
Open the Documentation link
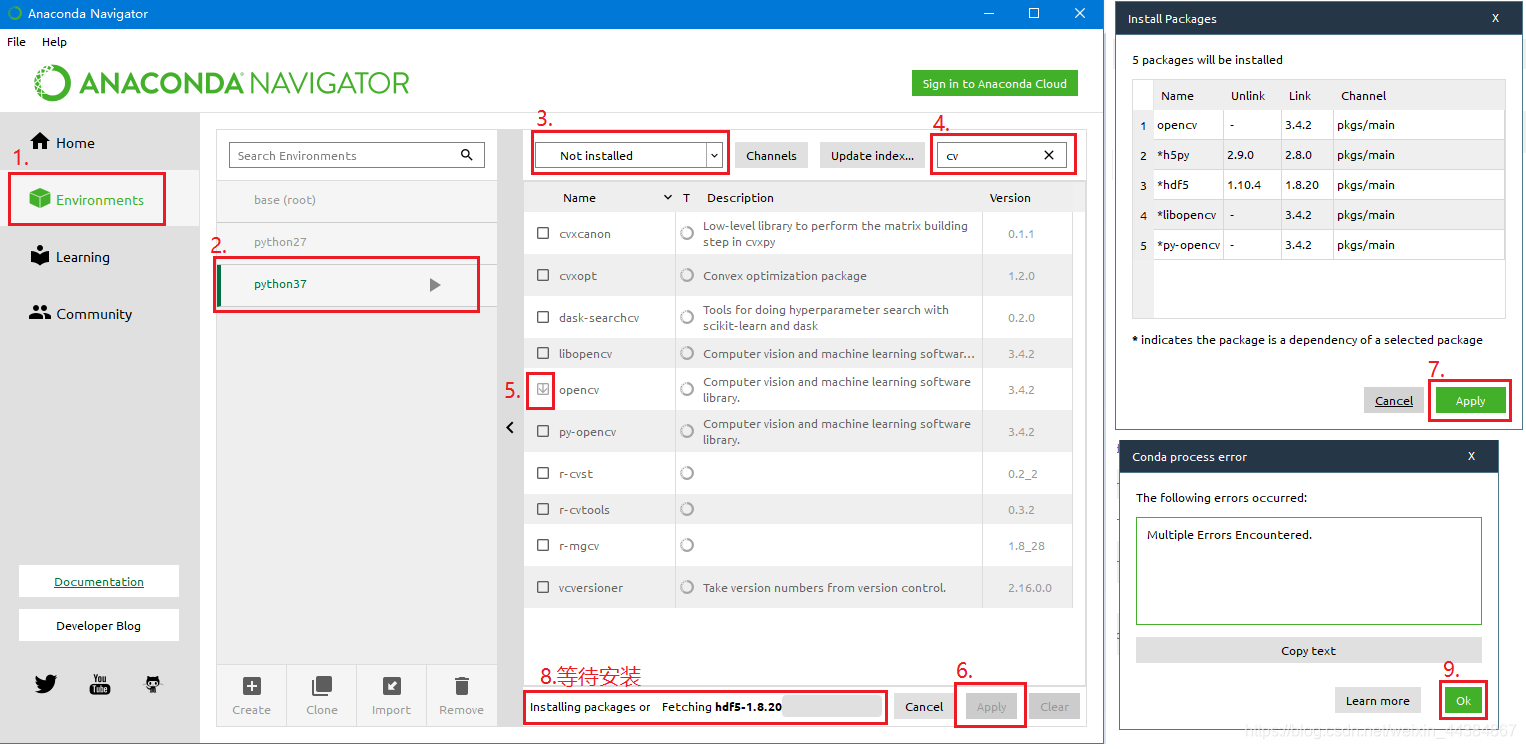click(99, 581)
